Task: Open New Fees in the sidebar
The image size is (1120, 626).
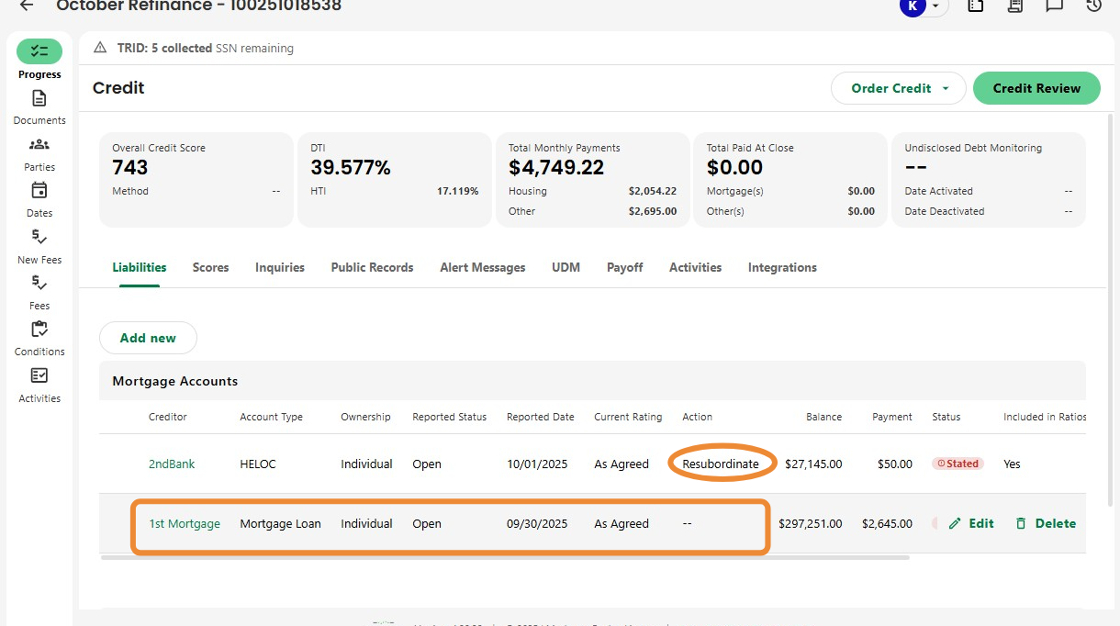Action: 39,237
